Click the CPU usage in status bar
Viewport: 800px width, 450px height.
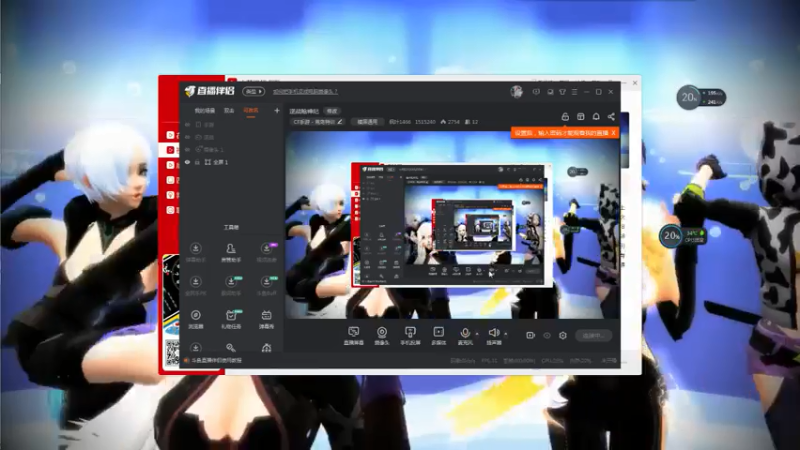552,361
